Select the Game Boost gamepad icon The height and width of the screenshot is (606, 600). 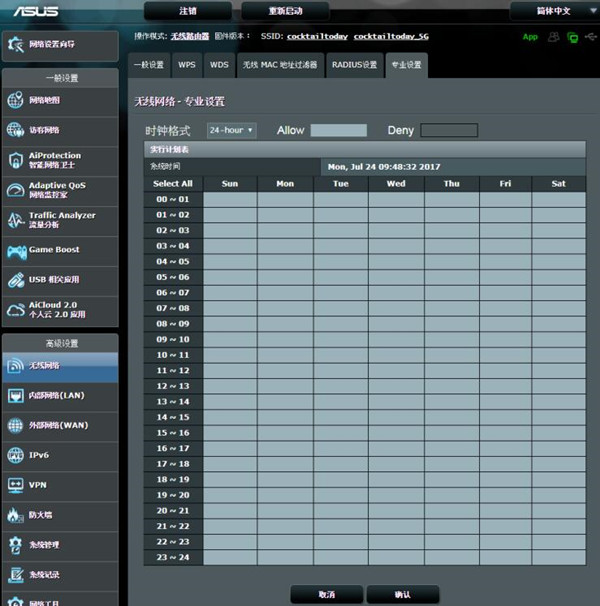(16, 250)
